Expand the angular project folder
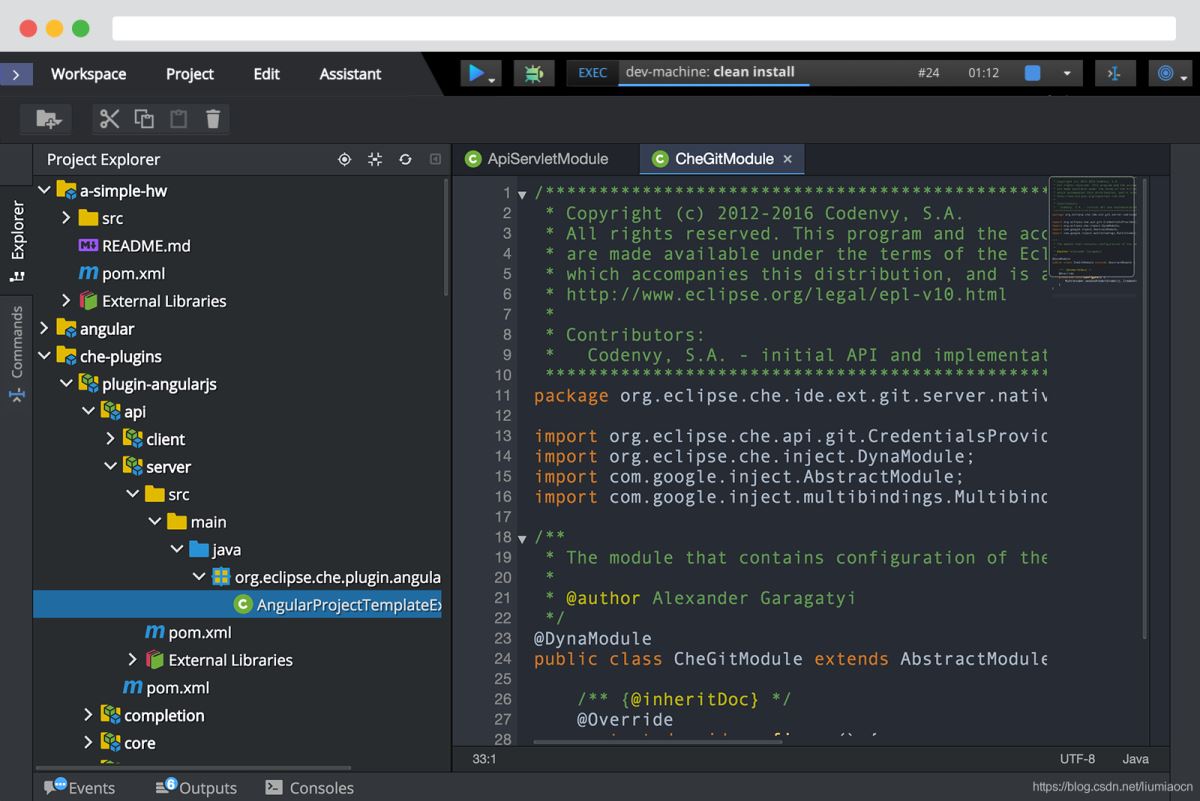This screenshot has width=1200, height=801. (44, 328)
